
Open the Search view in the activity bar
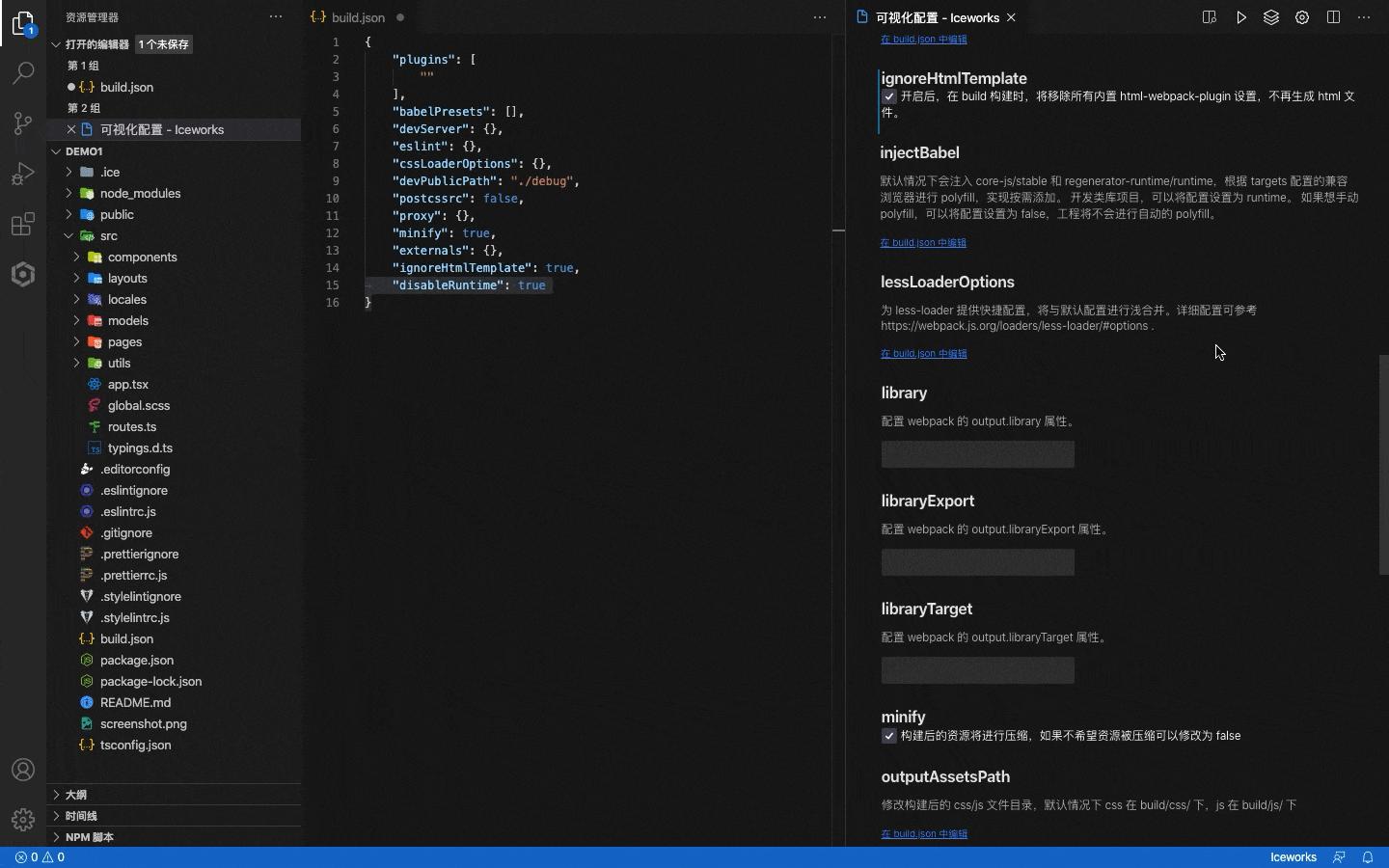click(23, 73)
